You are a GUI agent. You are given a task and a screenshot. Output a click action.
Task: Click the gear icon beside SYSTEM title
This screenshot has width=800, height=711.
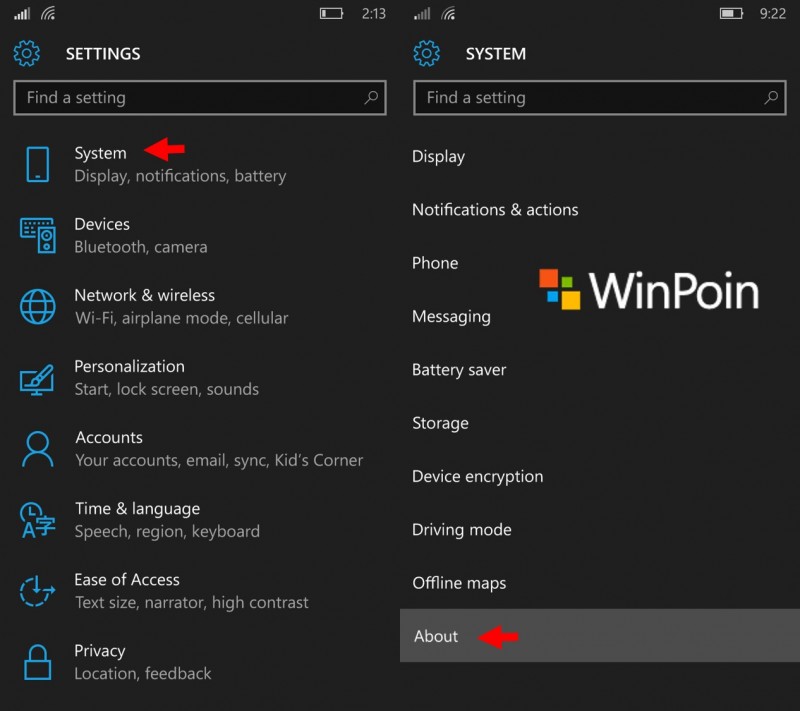click(x=427, y=54)
